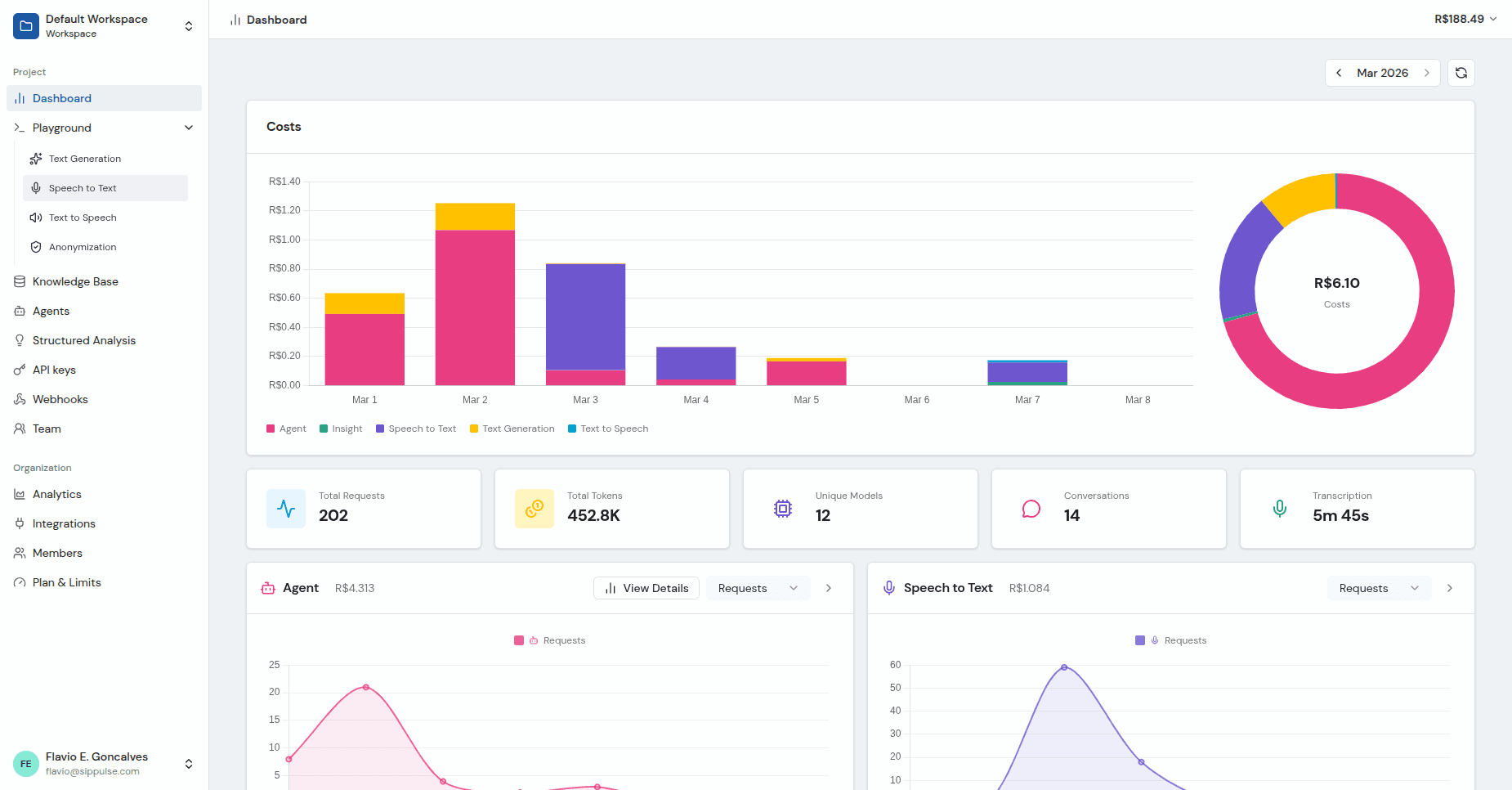Click the Anonymization shield icon

pyautogui.click(x=36, y=247)
